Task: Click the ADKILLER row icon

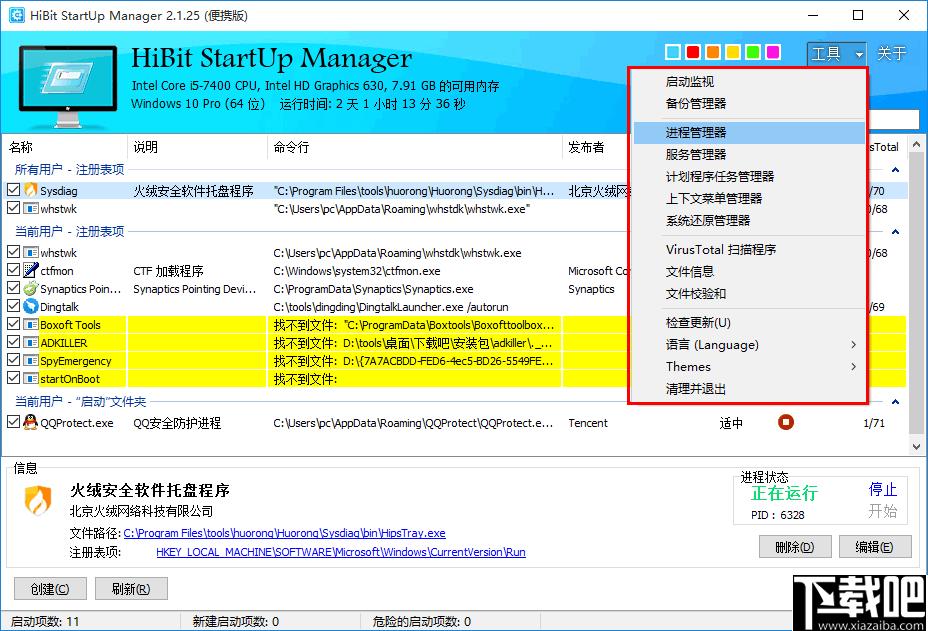Action: [31, 342]
